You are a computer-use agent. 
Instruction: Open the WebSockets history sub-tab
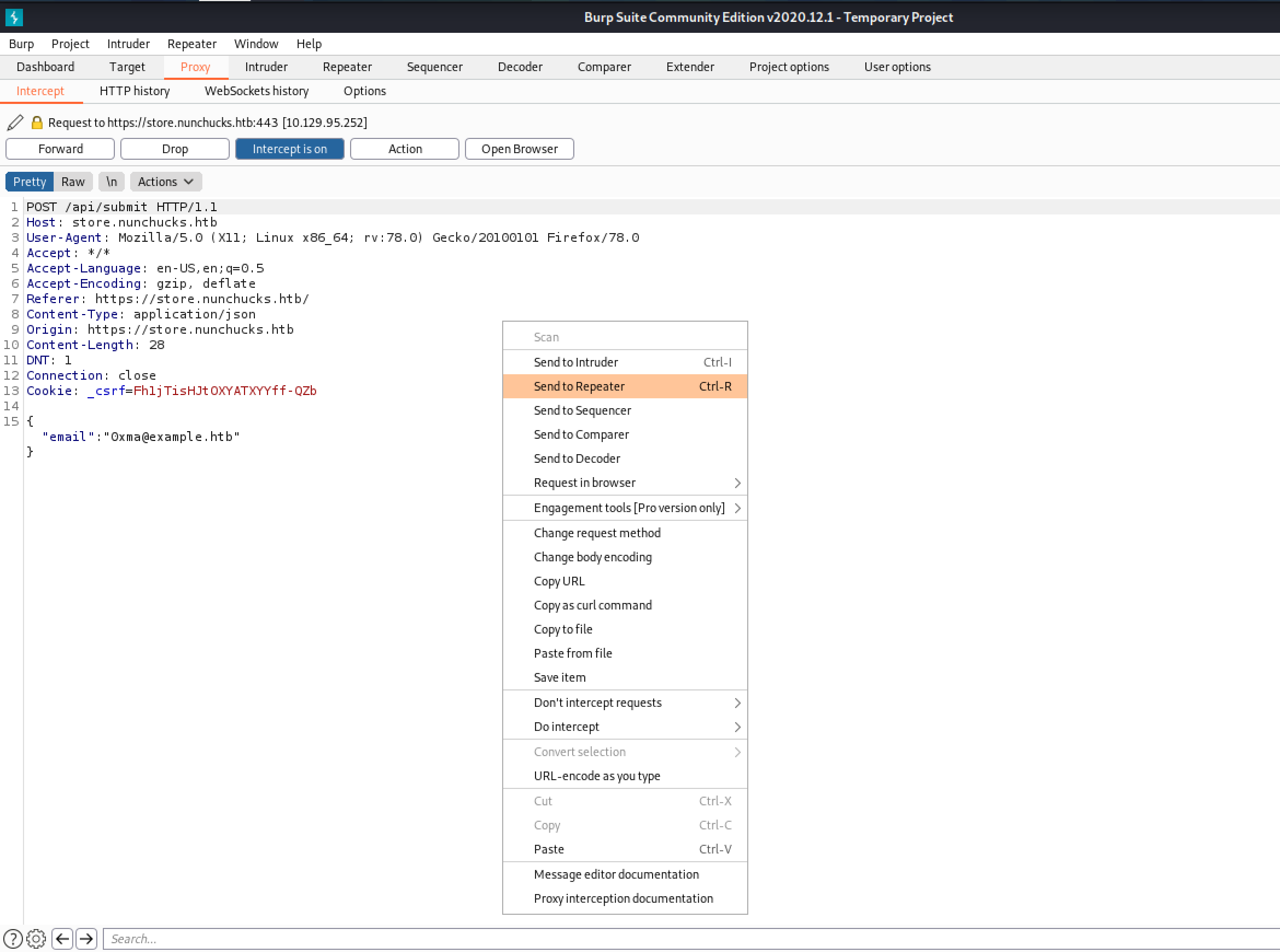click(x=257, y=91)
